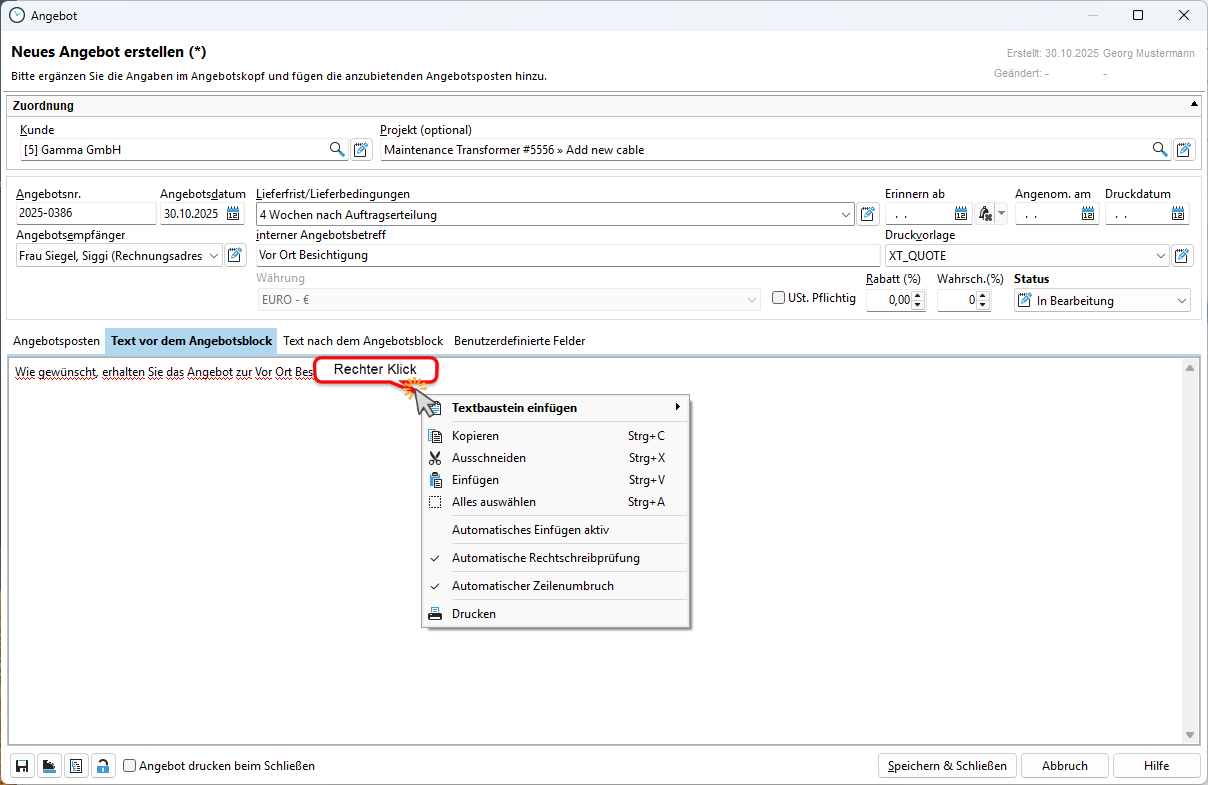
Task: Toggle 'Automatische Rechtschreibprüfung' in context menu
Action: point(545,558)
